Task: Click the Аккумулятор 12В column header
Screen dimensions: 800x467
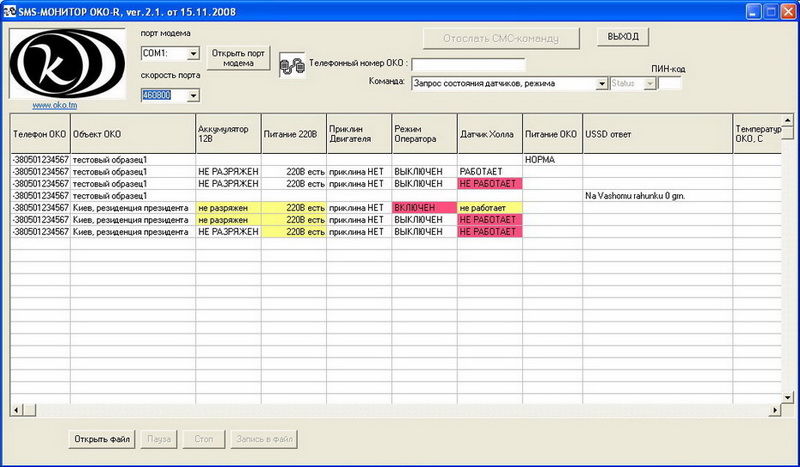Action: point(228,133)
